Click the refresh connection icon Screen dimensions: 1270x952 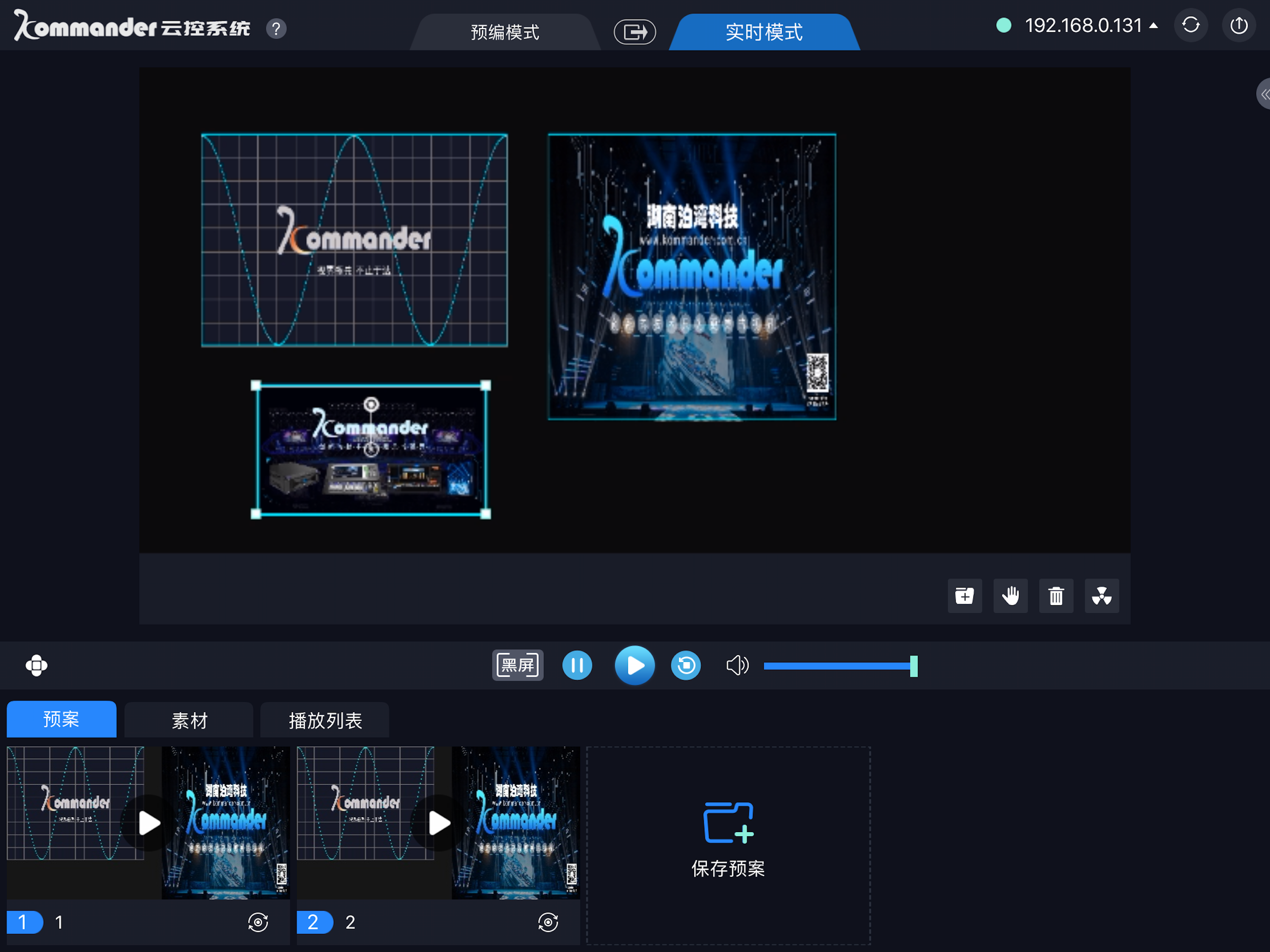(x=1191, y=25)
